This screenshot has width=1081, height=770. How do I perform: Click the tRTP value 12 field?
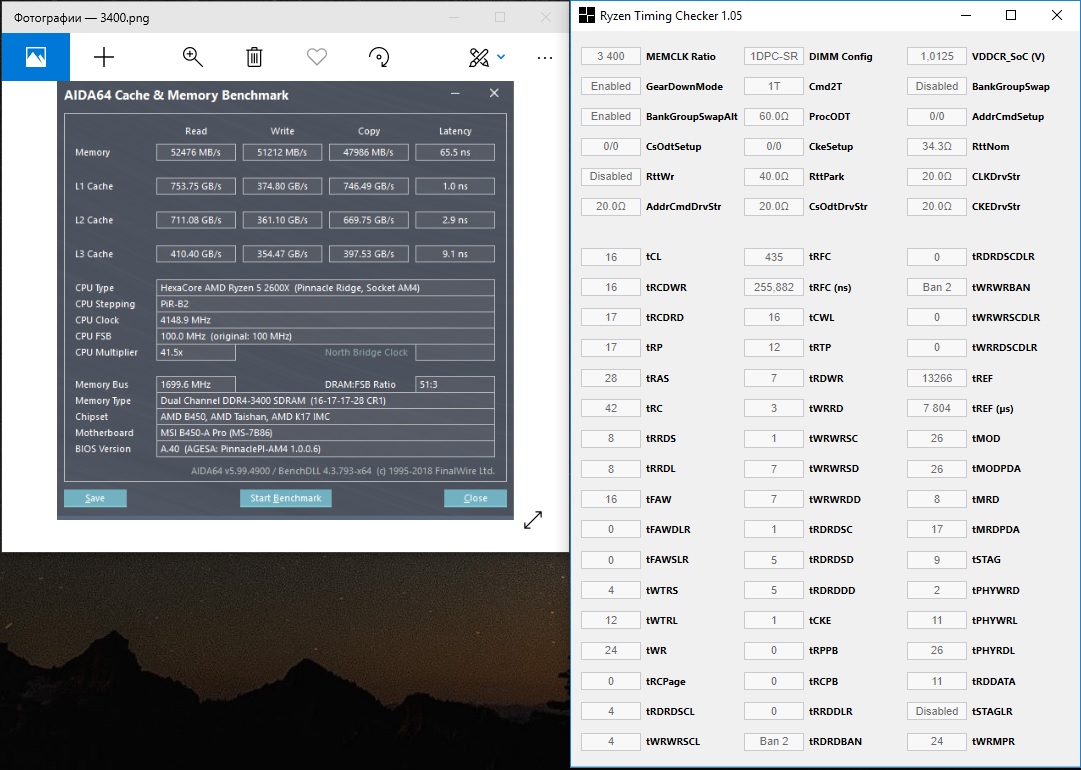774,347
